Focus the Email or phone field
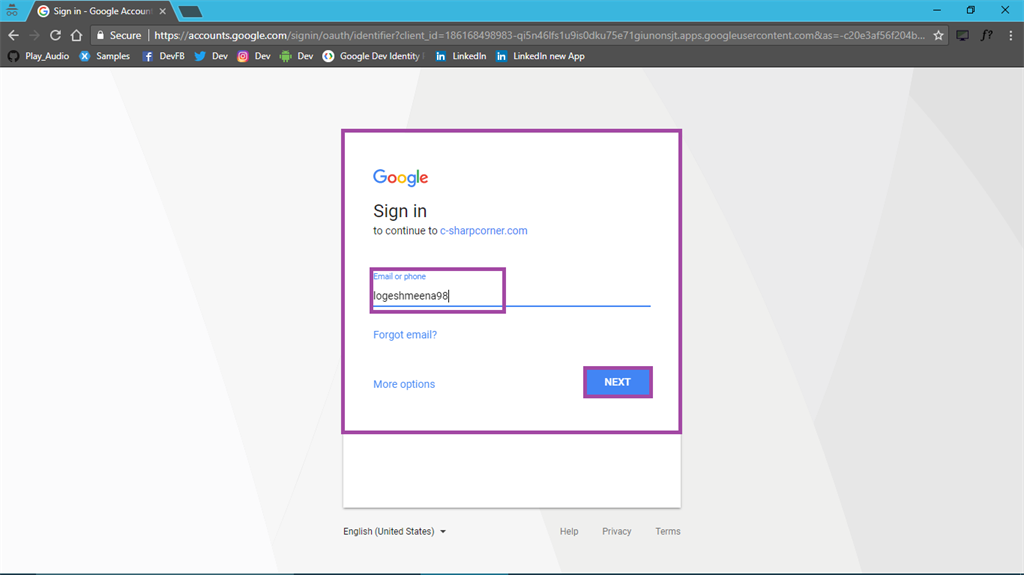Screen dimensions: 1024x575 coord(511,295)
